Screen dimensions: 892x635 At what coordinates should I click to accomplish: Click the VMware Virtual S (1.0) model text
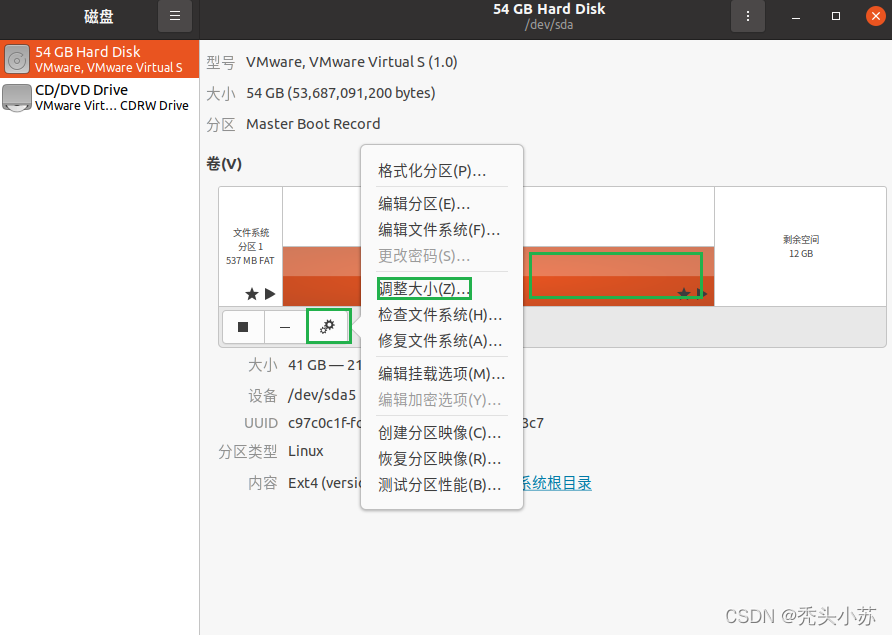352,62
